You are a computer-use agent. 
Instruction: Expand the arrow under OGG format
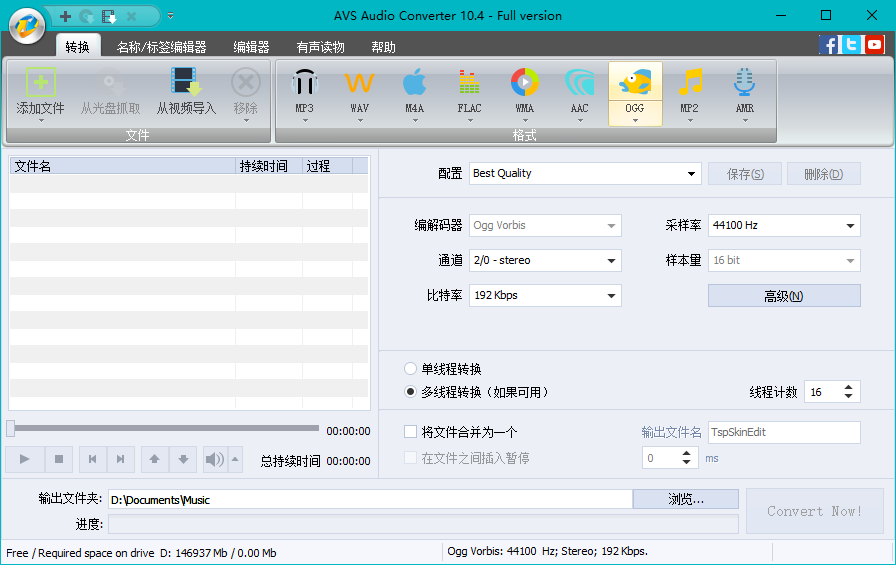[x=635, y=121]
